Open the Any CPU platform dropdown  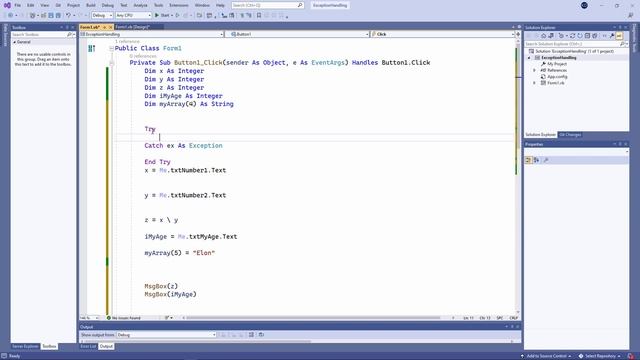click(133, 15)
